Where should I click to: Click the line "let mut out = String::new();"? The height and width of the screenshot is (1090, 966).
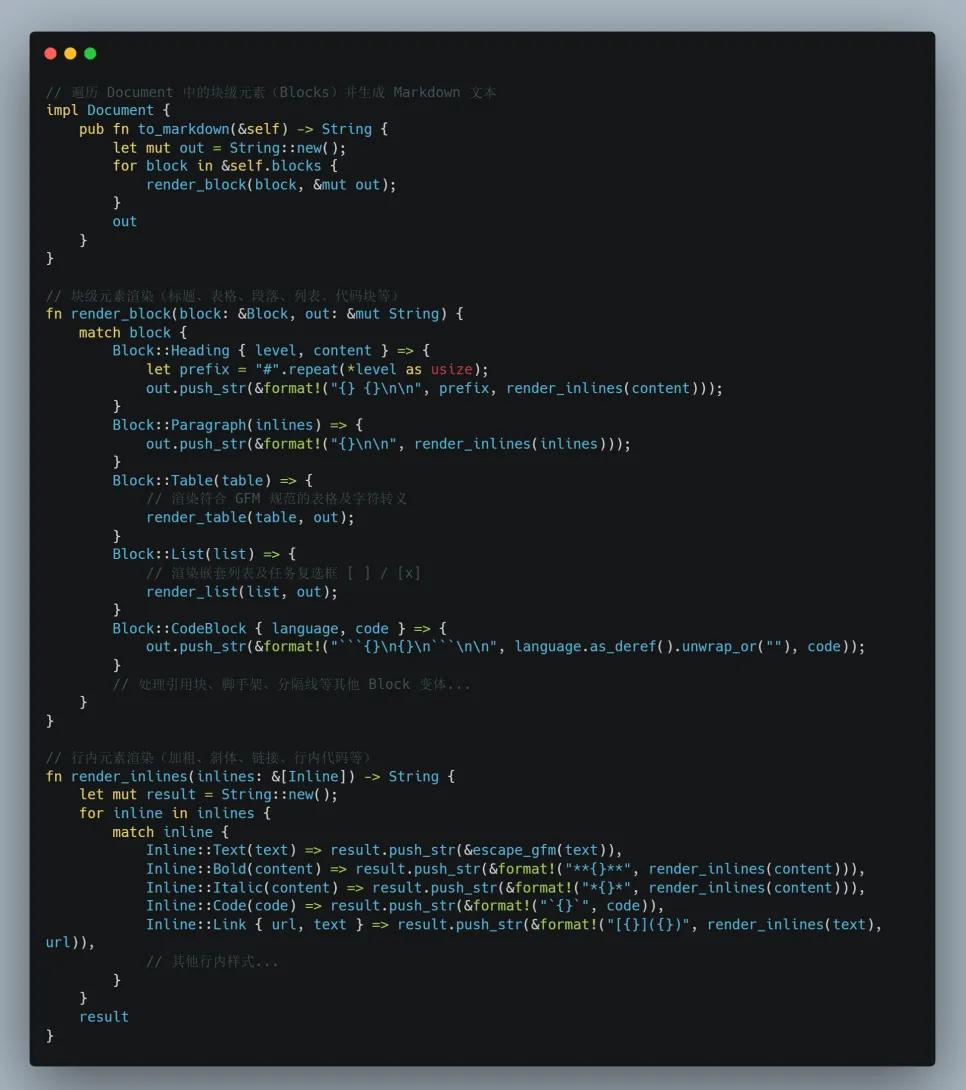point(229,148)
